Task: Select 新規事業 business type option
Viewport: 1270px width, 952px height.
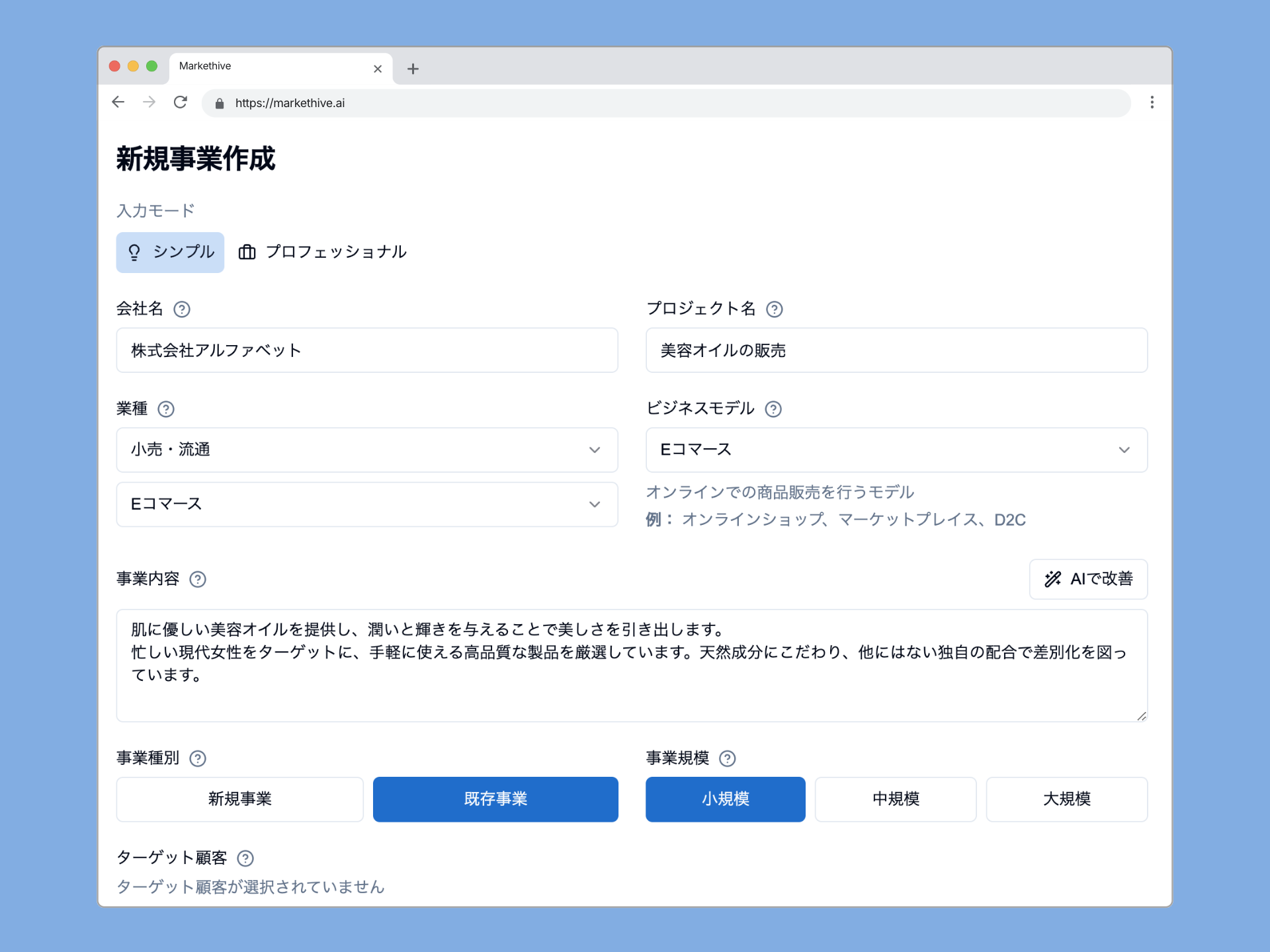Action: pos(239,799)
